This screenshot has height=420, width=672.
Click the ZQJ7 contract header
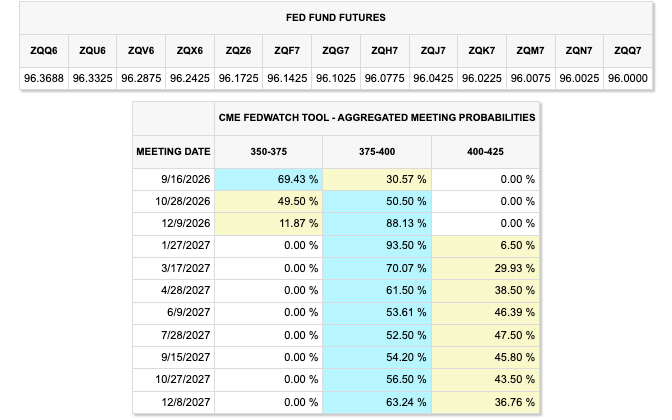click(x=433, y=51)
